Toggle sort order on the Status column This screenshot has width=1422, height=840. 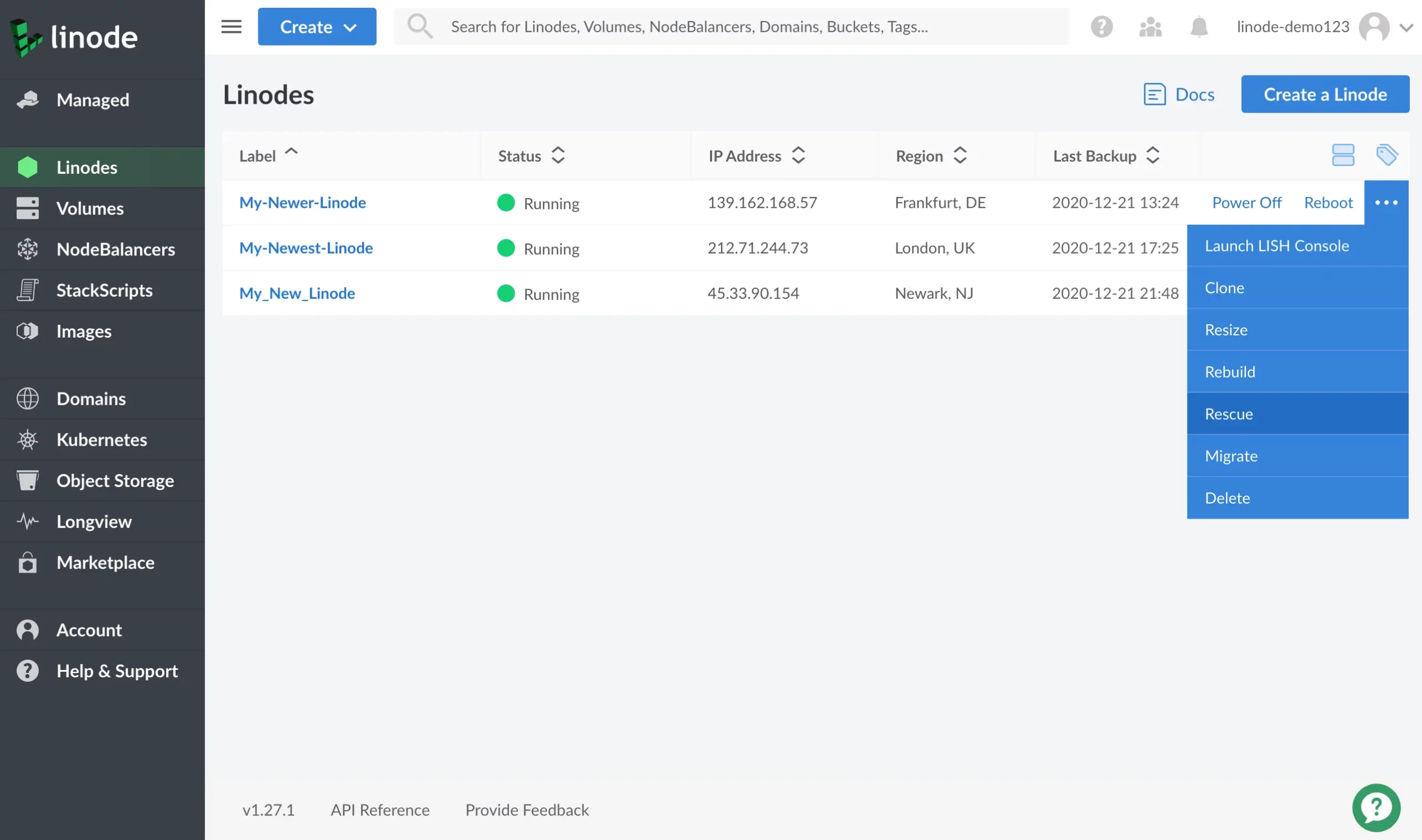tap(558, 155)
